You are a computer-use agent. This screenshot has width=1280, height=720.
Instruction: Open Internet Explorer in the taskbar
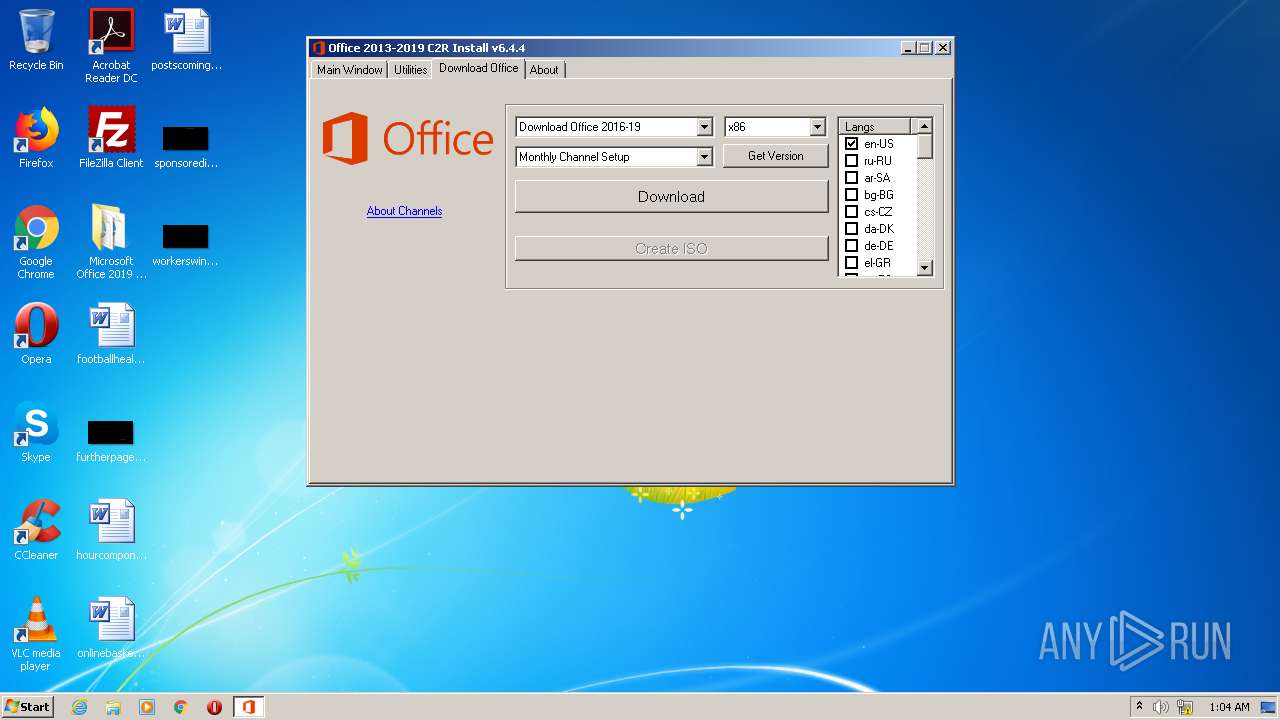click(x=79, y=707)
